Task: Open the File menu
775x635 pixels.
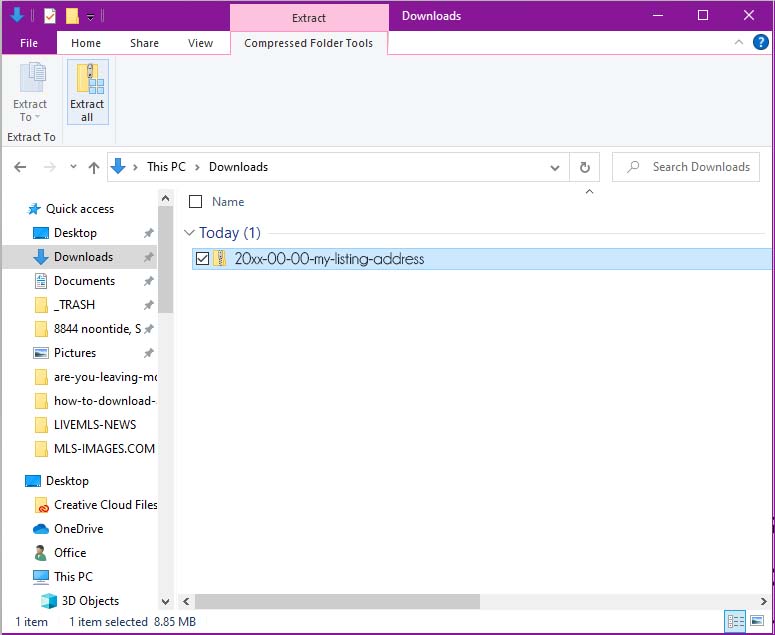Action: 29,43
